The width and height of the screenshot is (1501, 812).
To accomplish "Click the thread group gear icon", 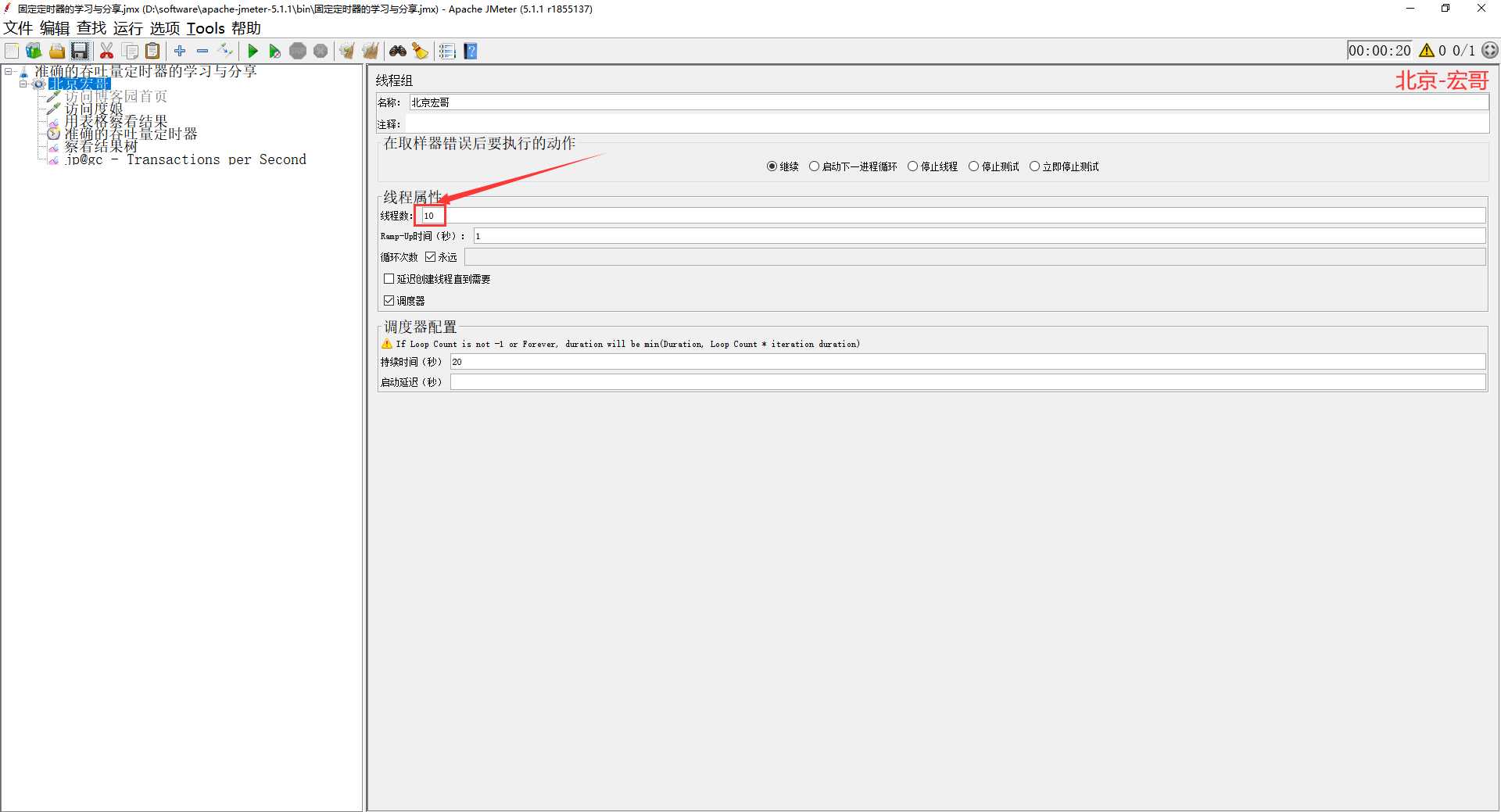I will (x=38, y=84).
